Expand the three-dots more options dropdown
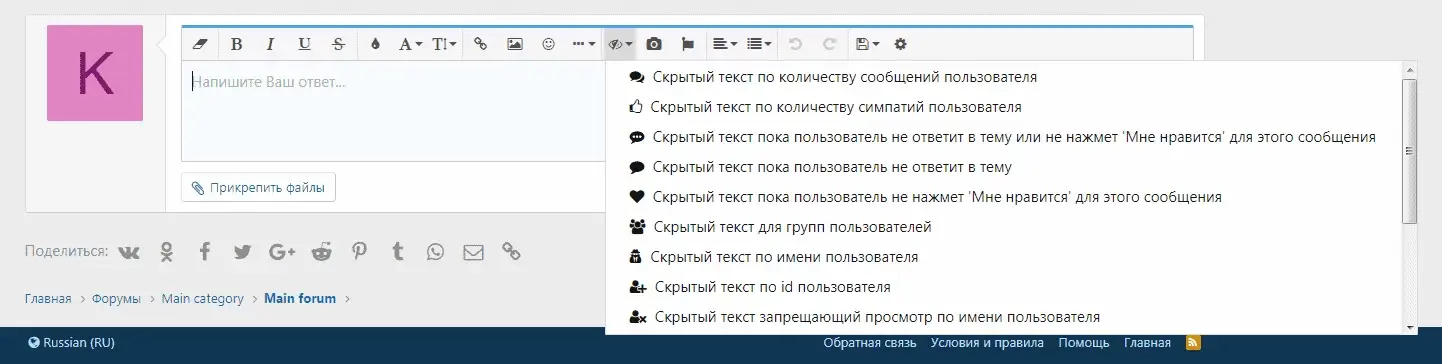The width and height of the screenshot is (1442, 364). [x=583, y=44]
